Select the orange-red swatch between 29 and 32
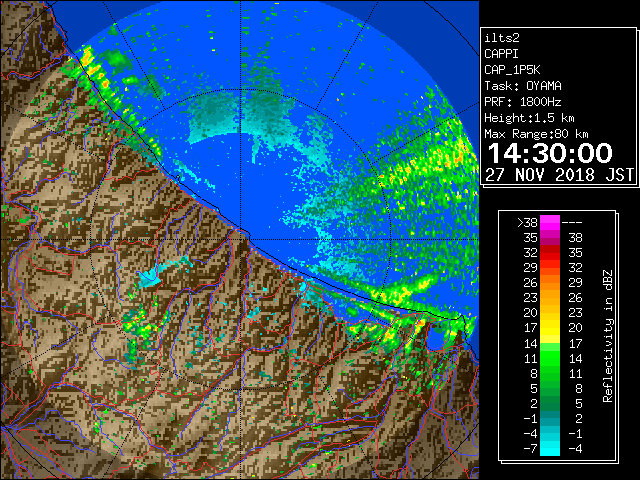The width and height of the screenshot is (640, 480). (x=549, y=268)
